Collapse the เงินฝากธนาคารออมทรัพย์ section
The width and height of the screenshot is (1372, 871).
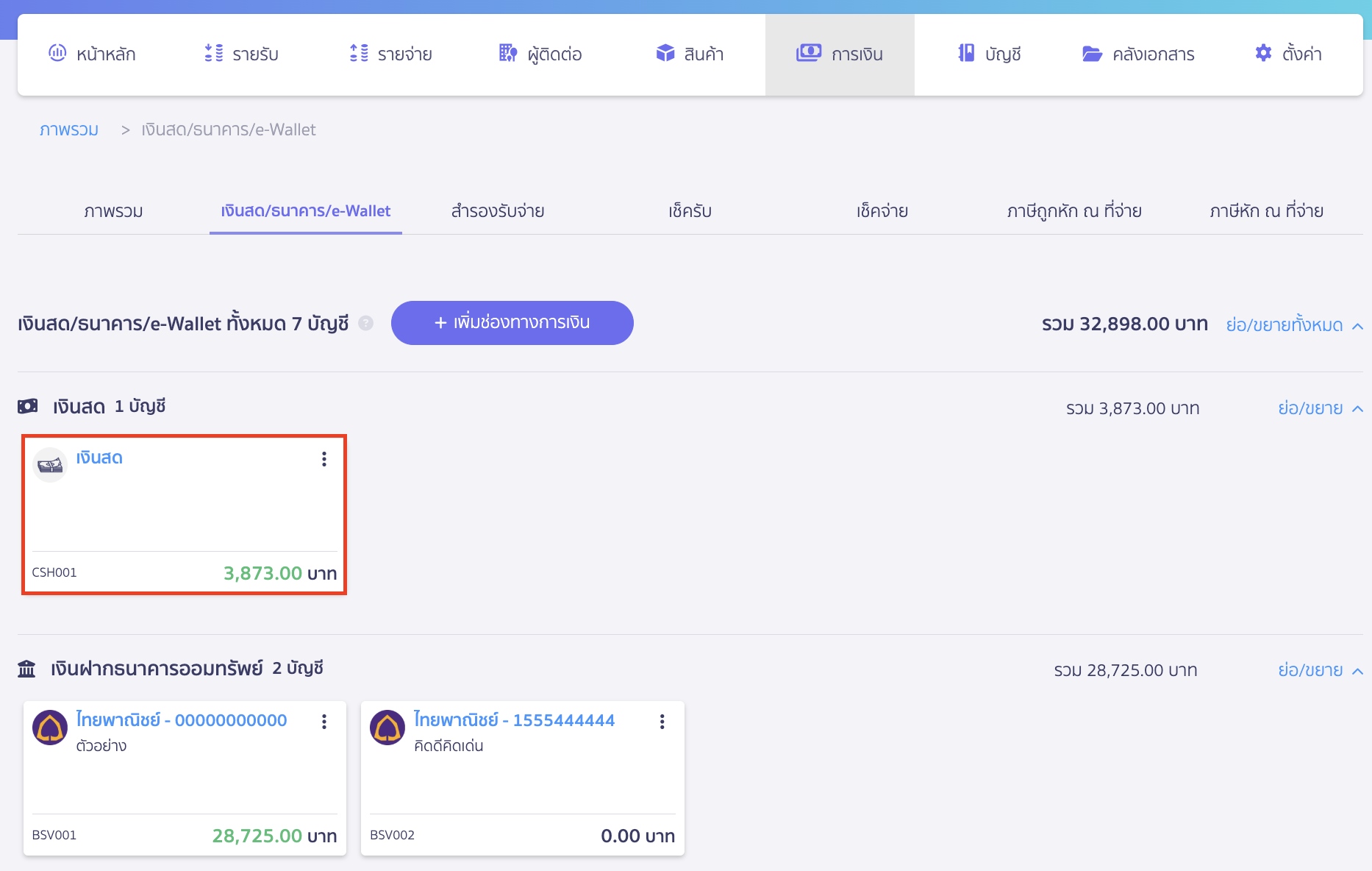(1319, 670)
